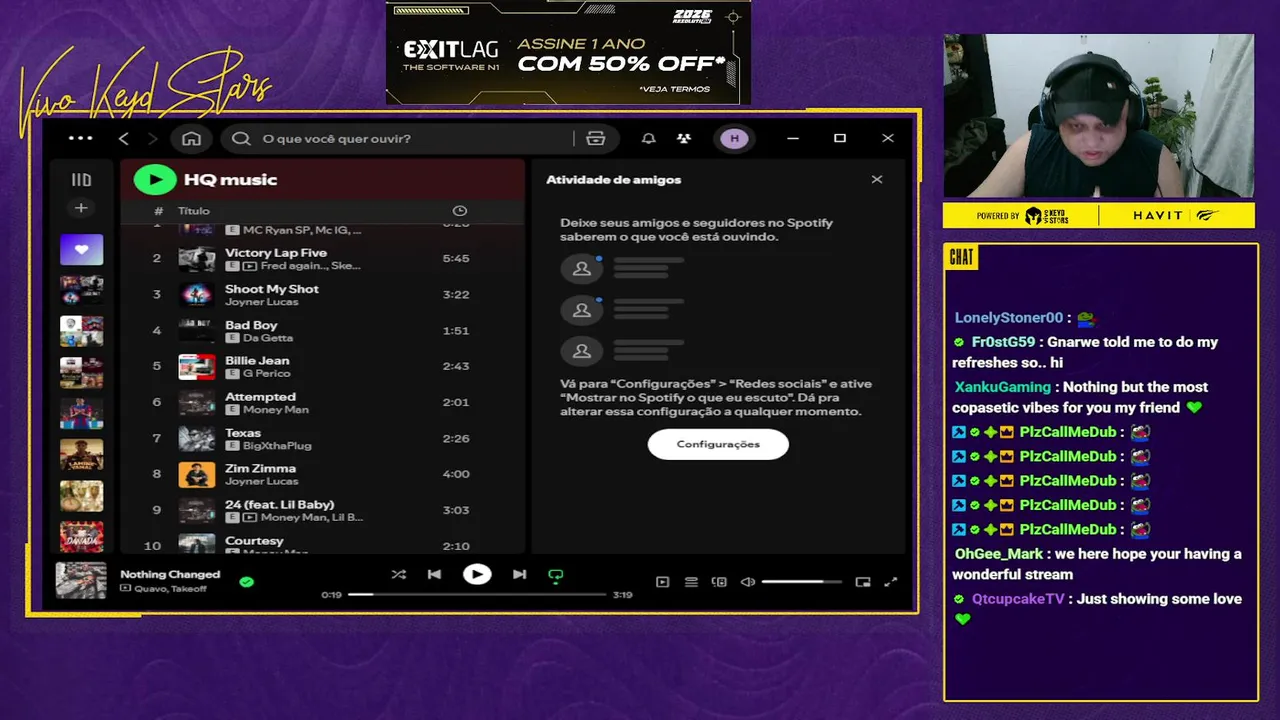Click the first friend placeholder avatar

(x=581, y=269)
